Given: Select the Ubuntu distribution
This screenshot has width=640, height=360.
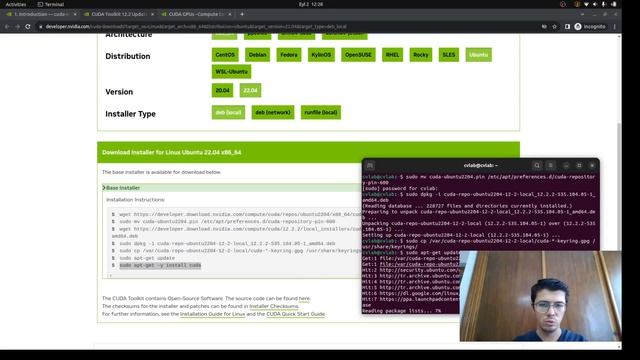Looking at the screenshot, I should pyautogui.click(x=478, y=55).
